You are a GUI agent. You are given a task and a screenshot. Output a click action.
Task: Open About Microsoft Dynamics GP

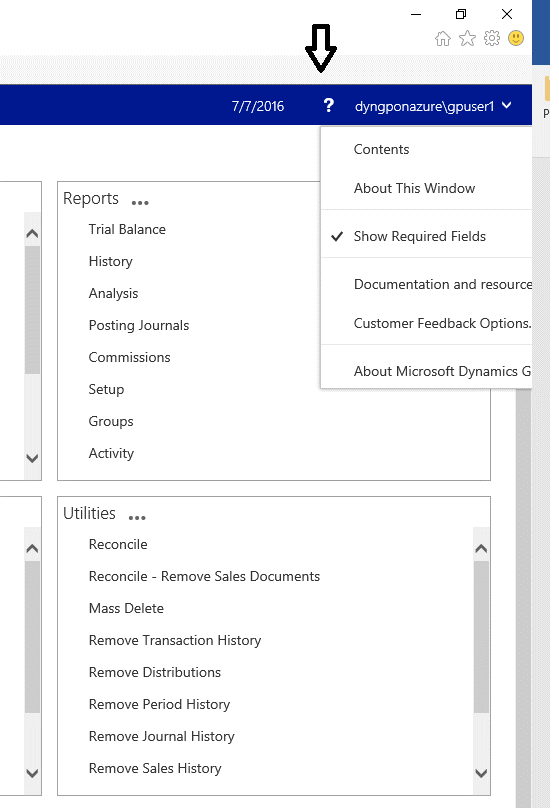tap(442, 371)
